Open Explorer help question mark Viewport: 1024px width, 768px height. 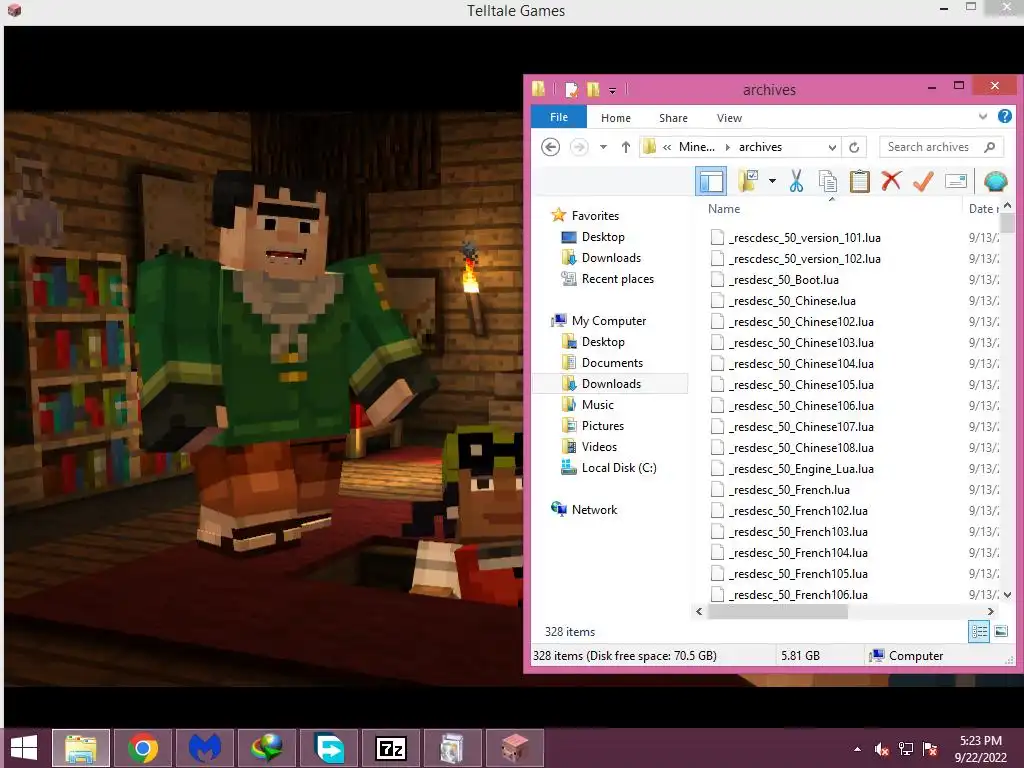[1004, 116]
